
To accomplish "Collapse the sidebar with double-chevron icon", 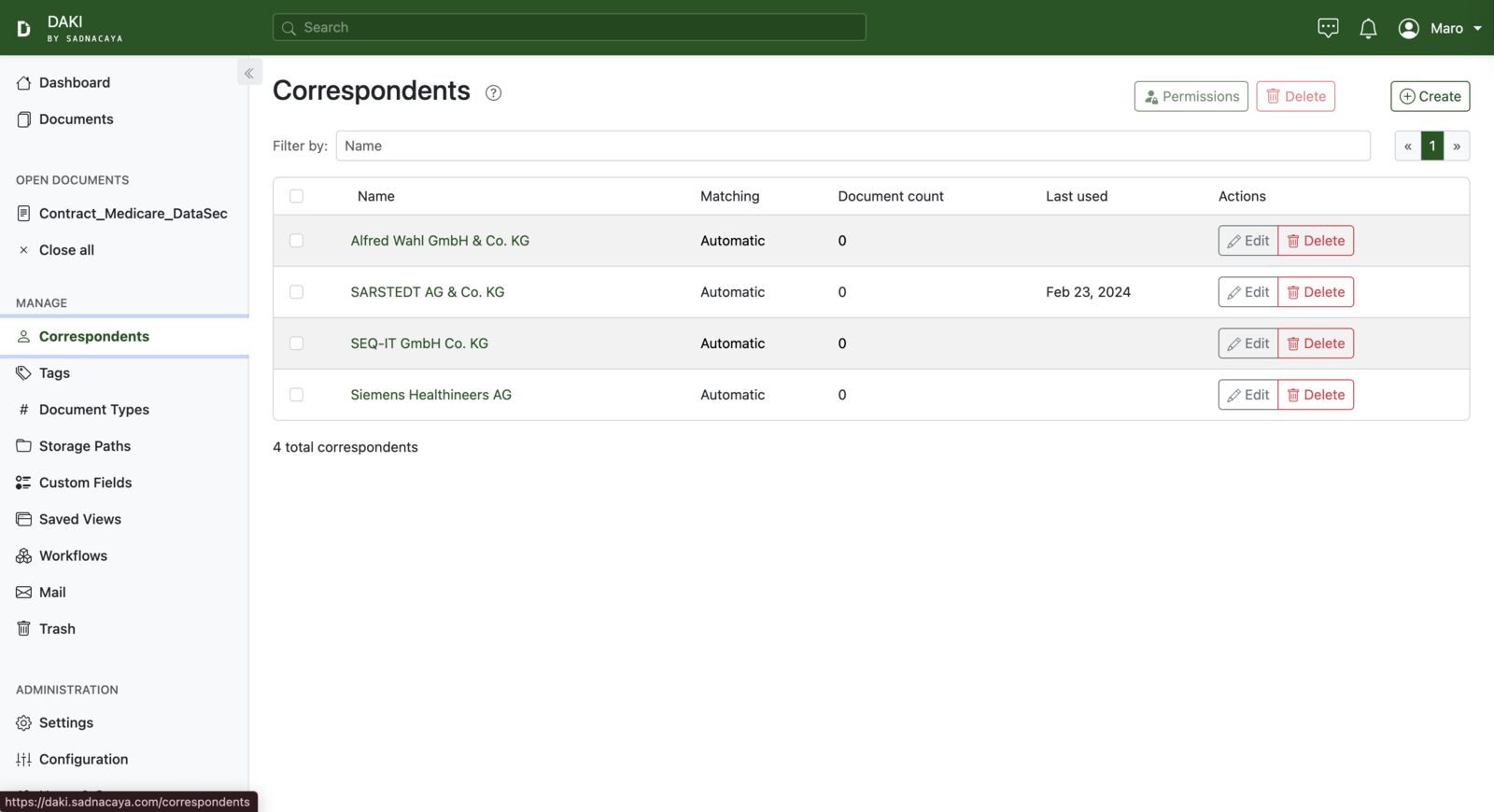I will tap(249, 73).
